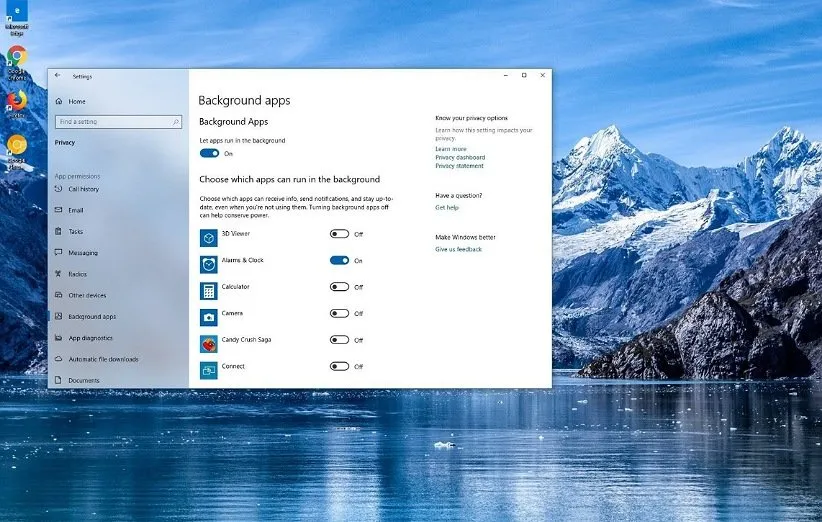Select Call history in the sidebar
The width and height of the screenshot is (822, 522).
[83, 189]
